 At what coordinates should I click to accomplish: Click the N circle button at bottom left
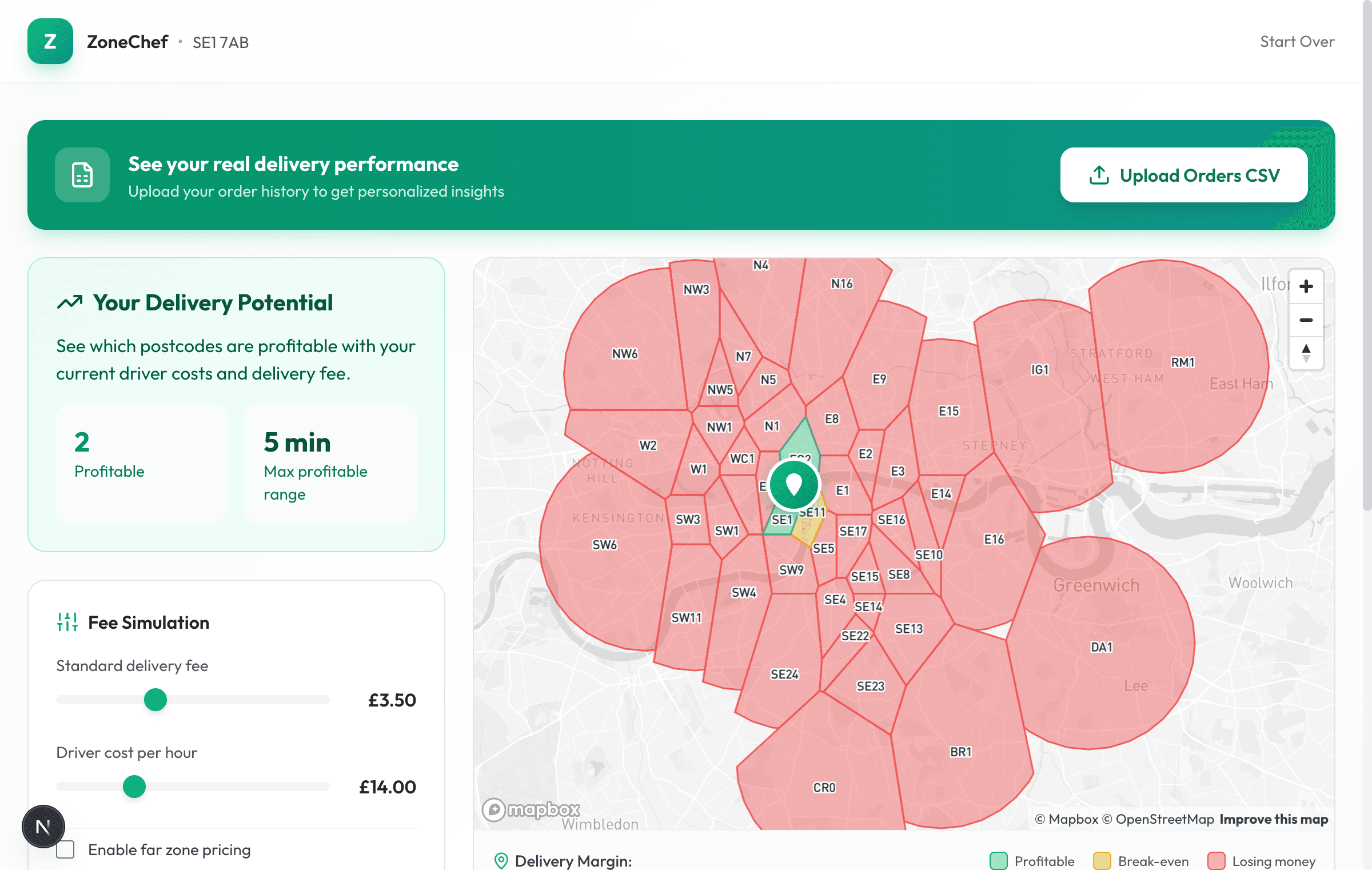click(x=43, y=825)
